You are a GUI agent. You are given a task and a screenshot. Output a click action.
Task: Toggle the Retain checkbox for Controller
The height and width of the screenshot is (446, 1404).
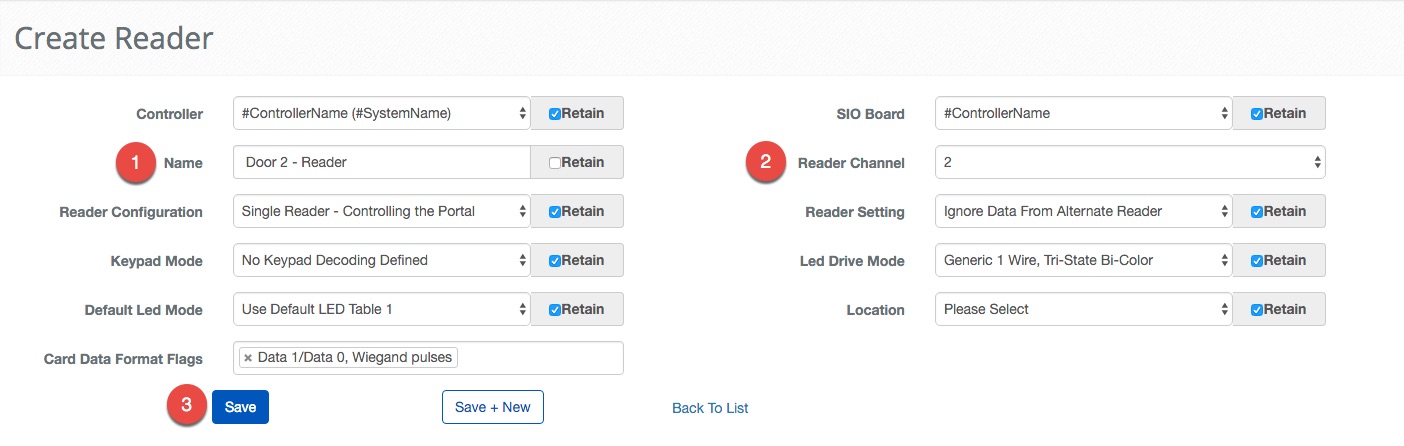pyautogui.click(x=555, y=114)
